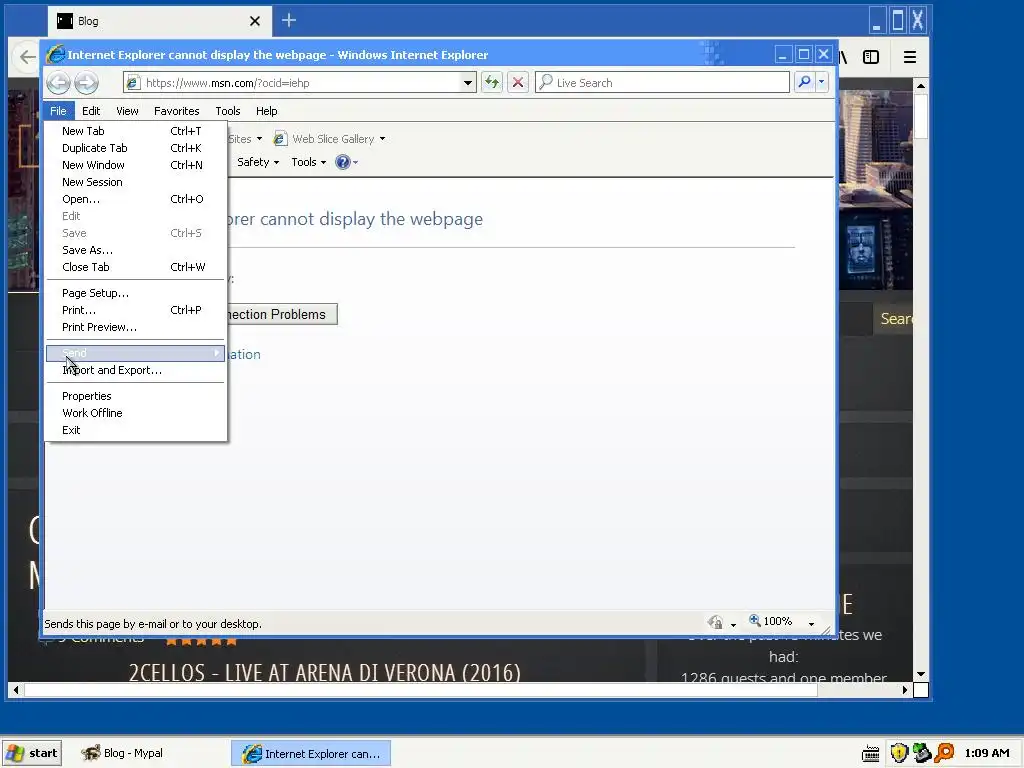Click the Windows start button
This screenshot has width=1024, height=768.
[x=32, y=753]
